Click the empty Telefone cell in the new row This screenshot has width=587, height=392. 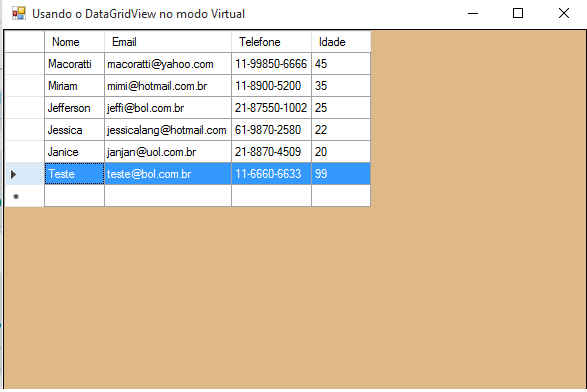(x=271, y=196)
